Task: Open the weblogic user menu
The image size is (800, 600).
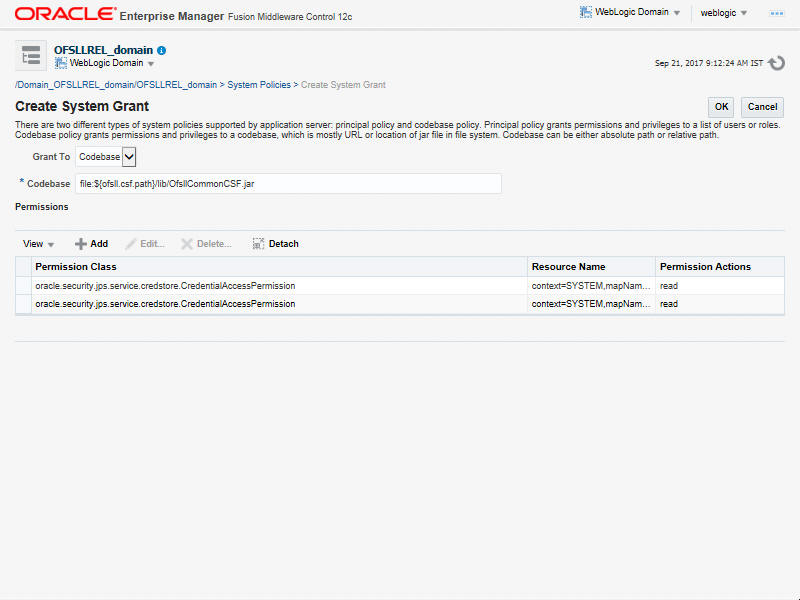Action: click(723, 13)
